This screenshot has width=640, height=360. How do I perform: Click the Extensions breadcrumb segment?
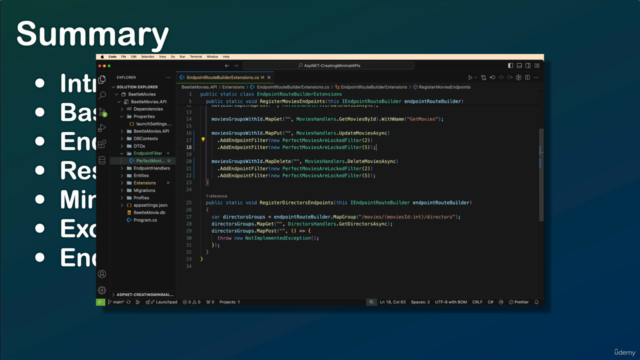point(233,87)
